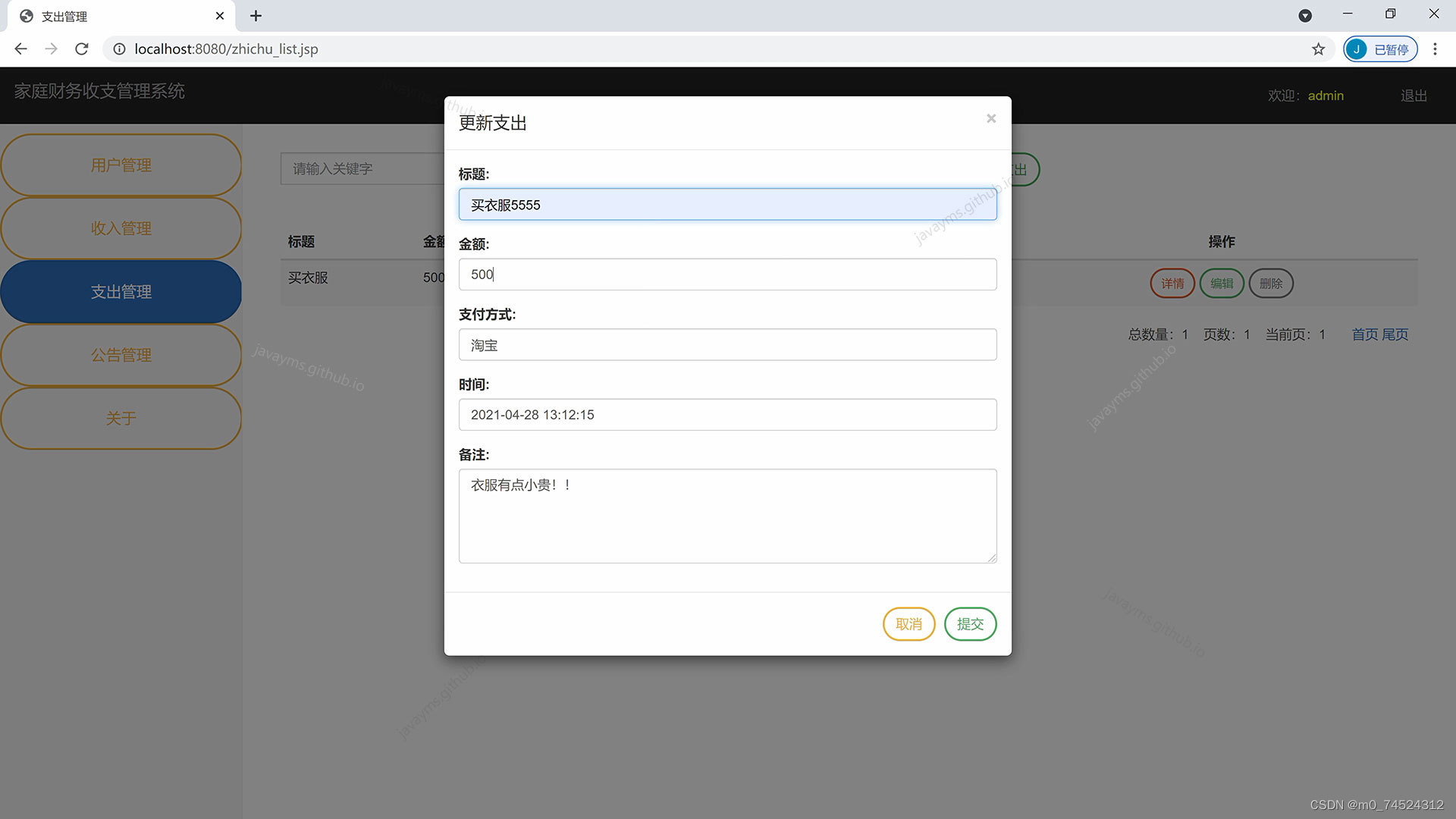Click the 详情 button for 买衣服

point(1172,284)
